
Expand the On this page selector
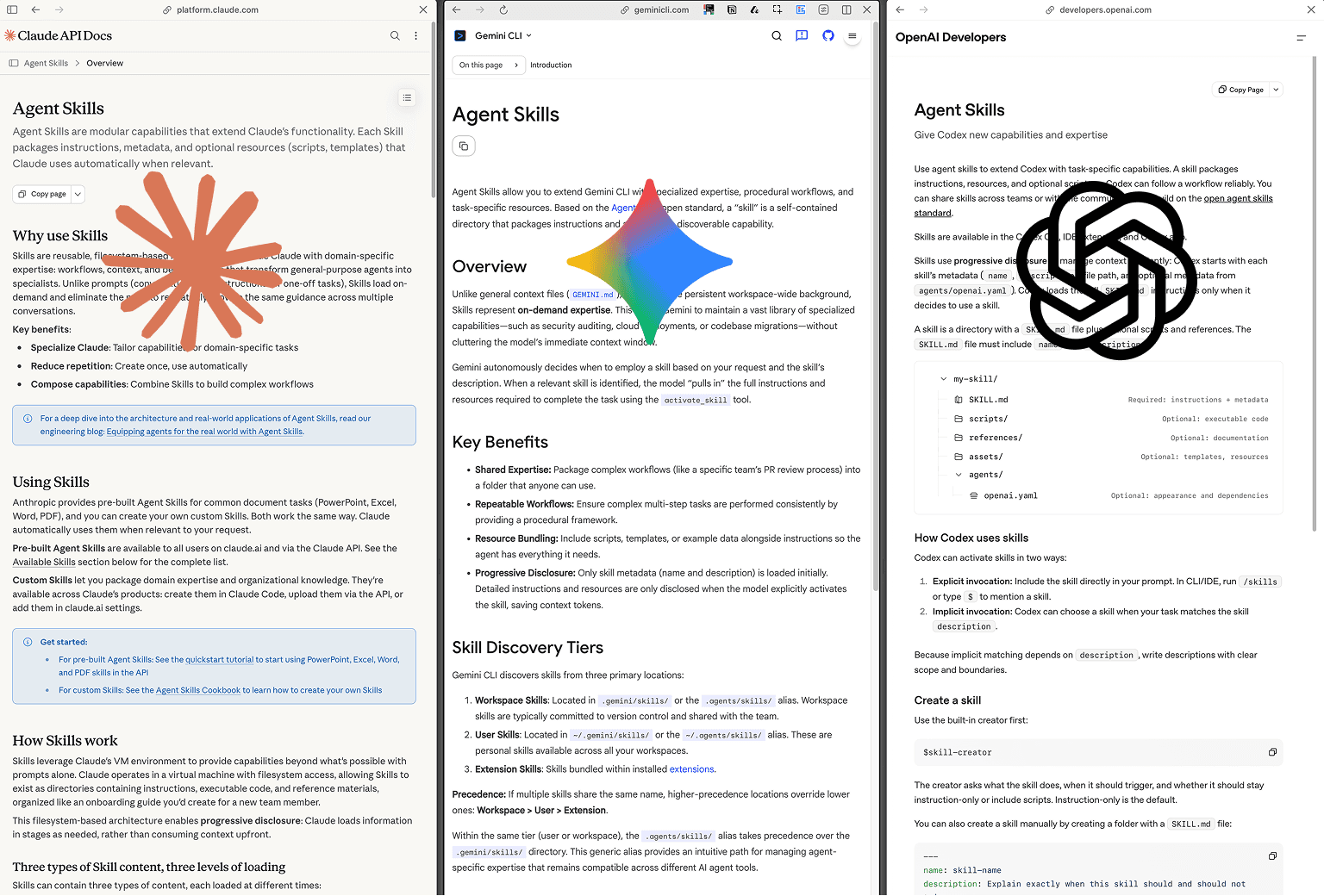(x=489, y=65)
